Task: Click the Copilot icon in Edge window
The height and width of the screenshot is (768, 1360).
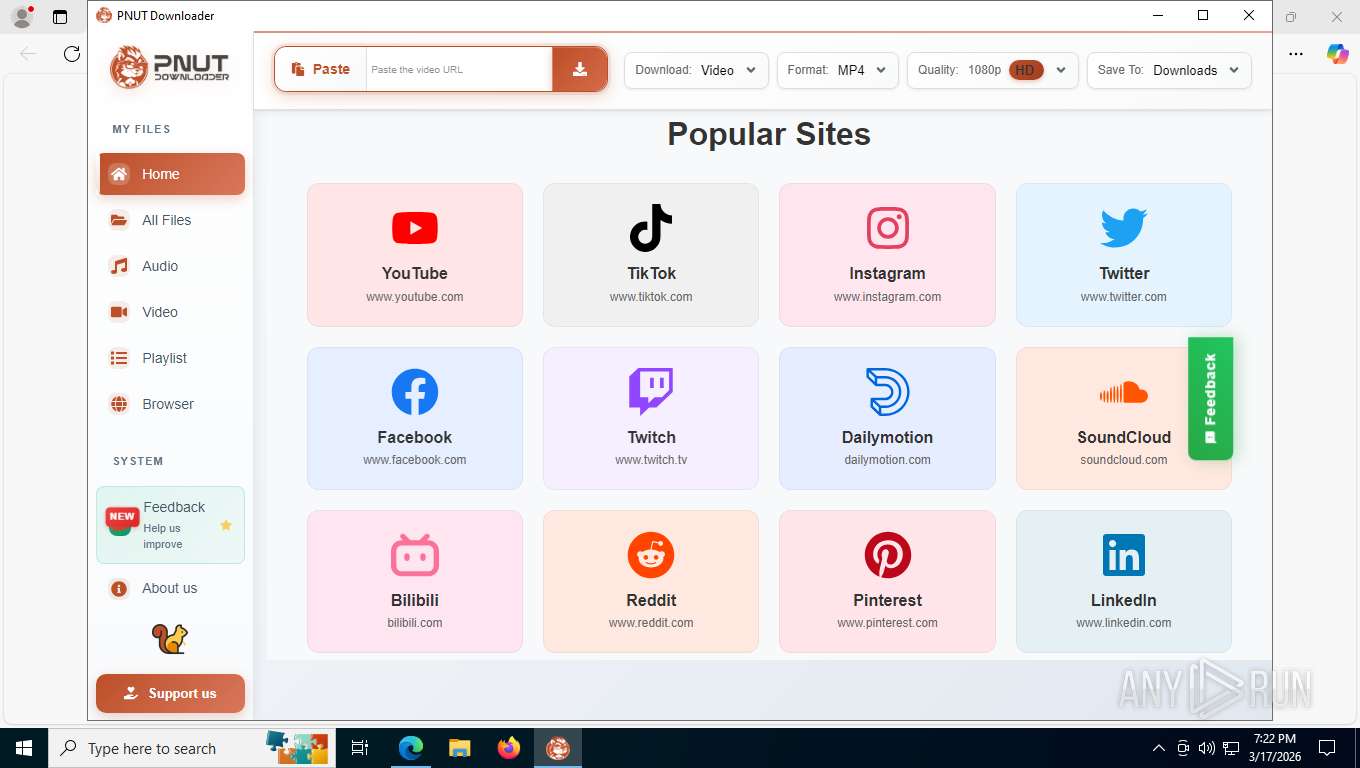Action: click(1337, 54)
